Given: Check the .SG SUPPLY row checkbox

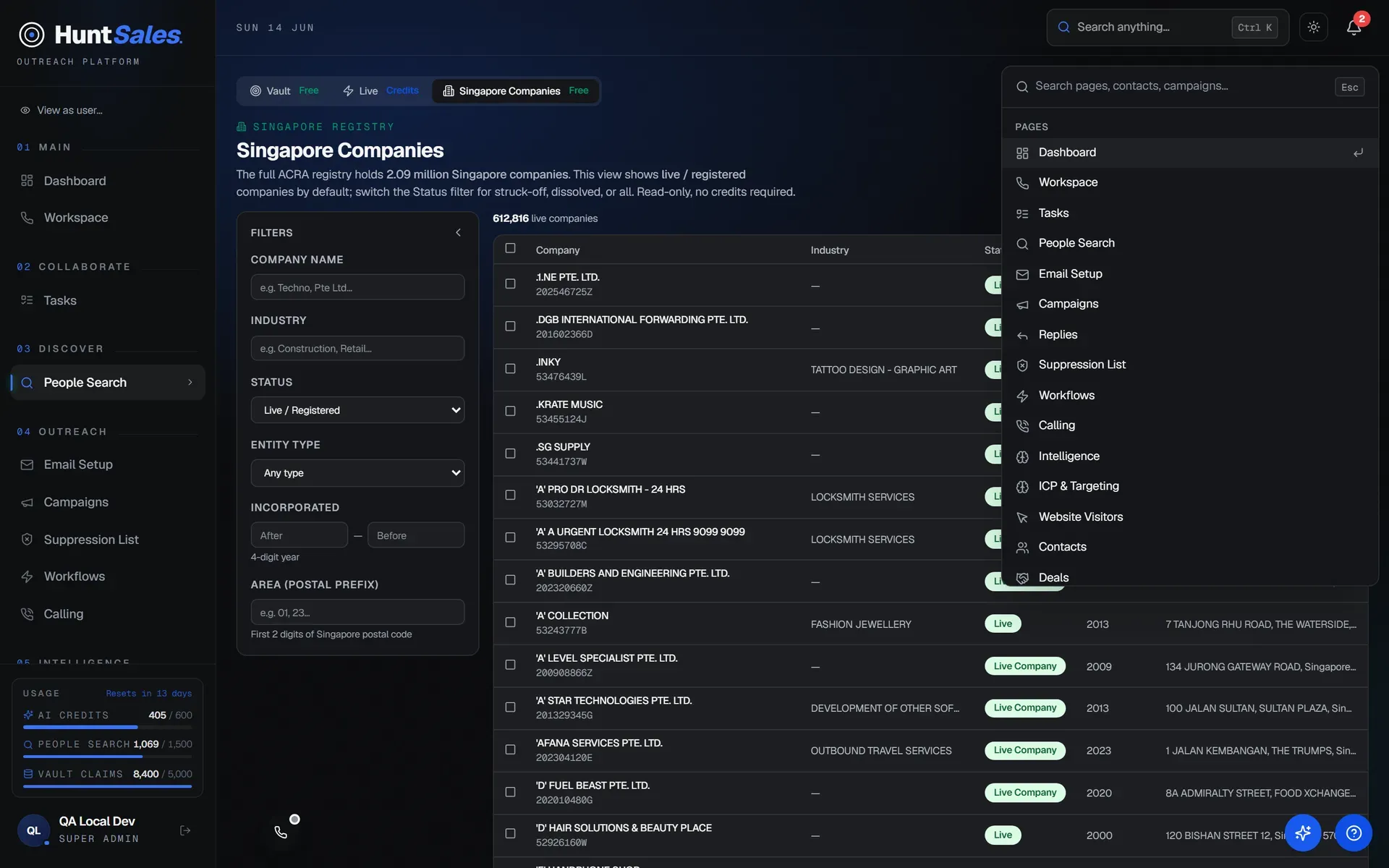Looking at the screenshot, I should pos(510,454).
